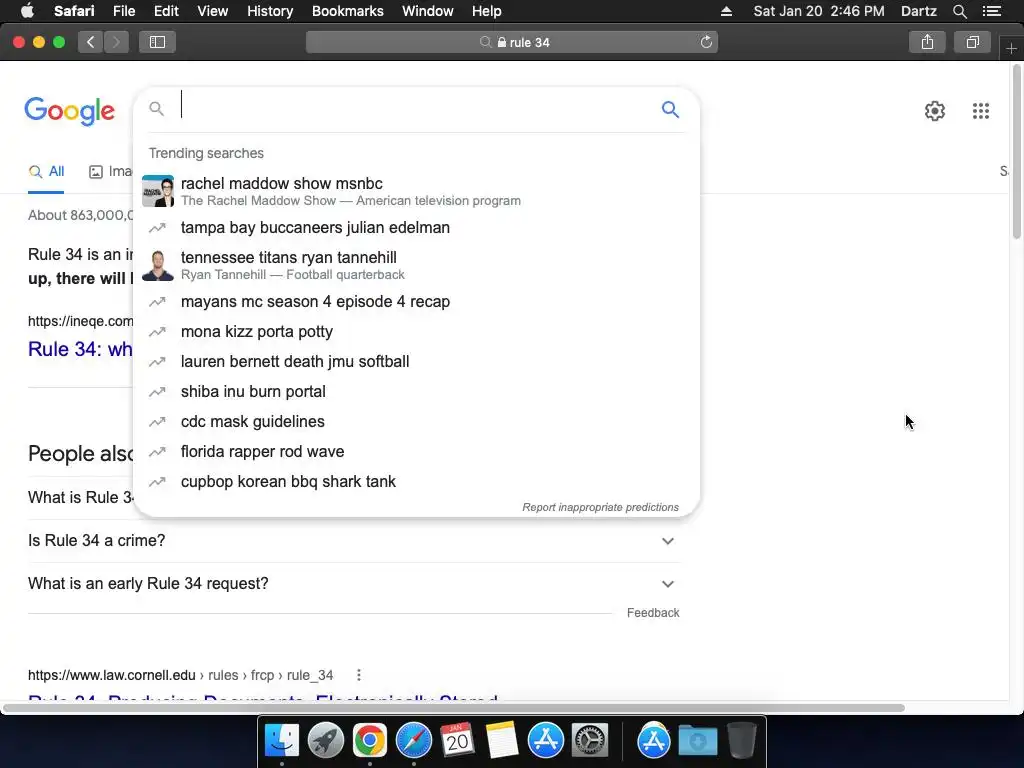Open the three-dot menu for law.cornell.edu result

[x=359, y=675]
